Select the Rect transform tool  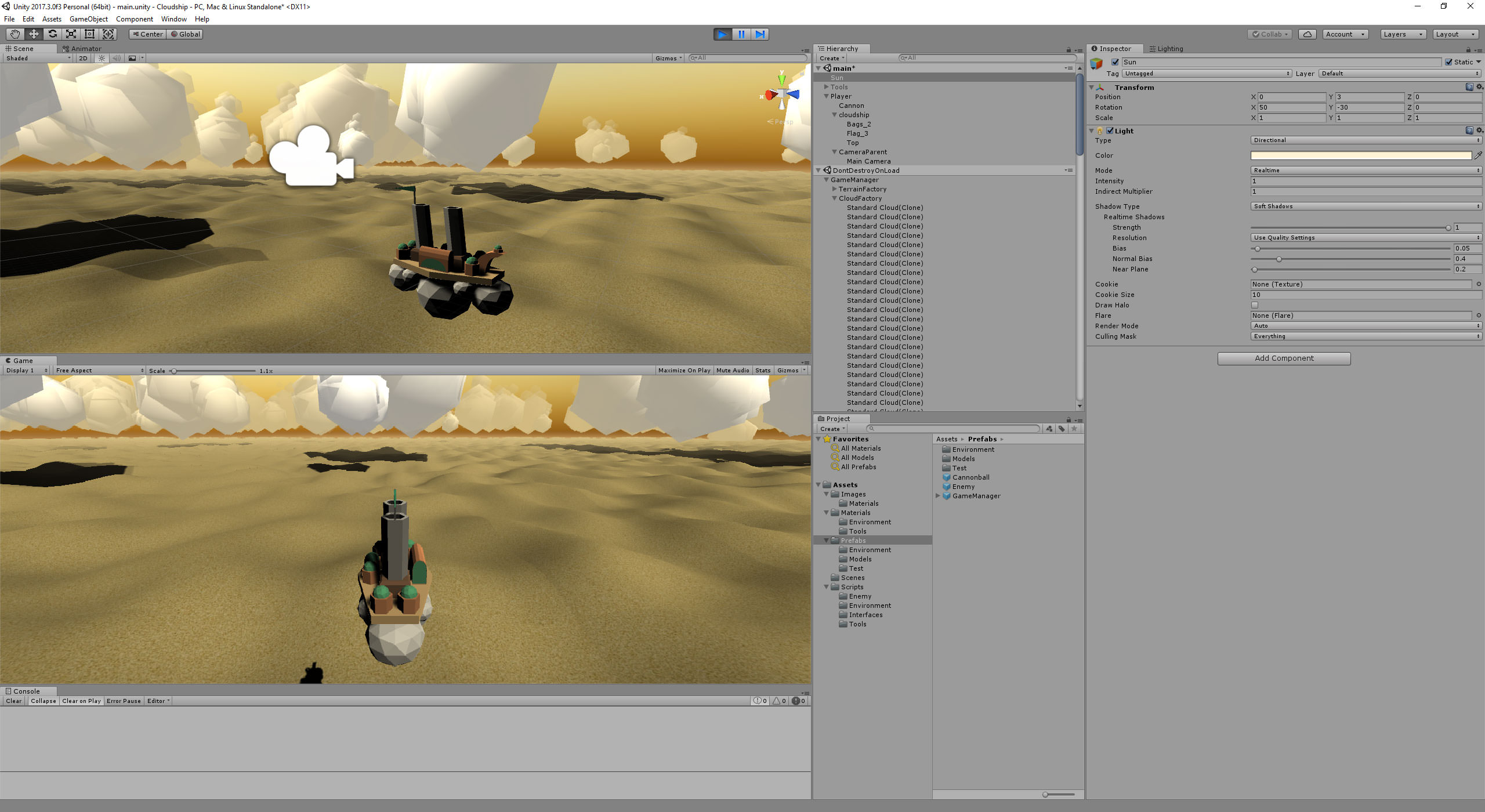point(89,34)
